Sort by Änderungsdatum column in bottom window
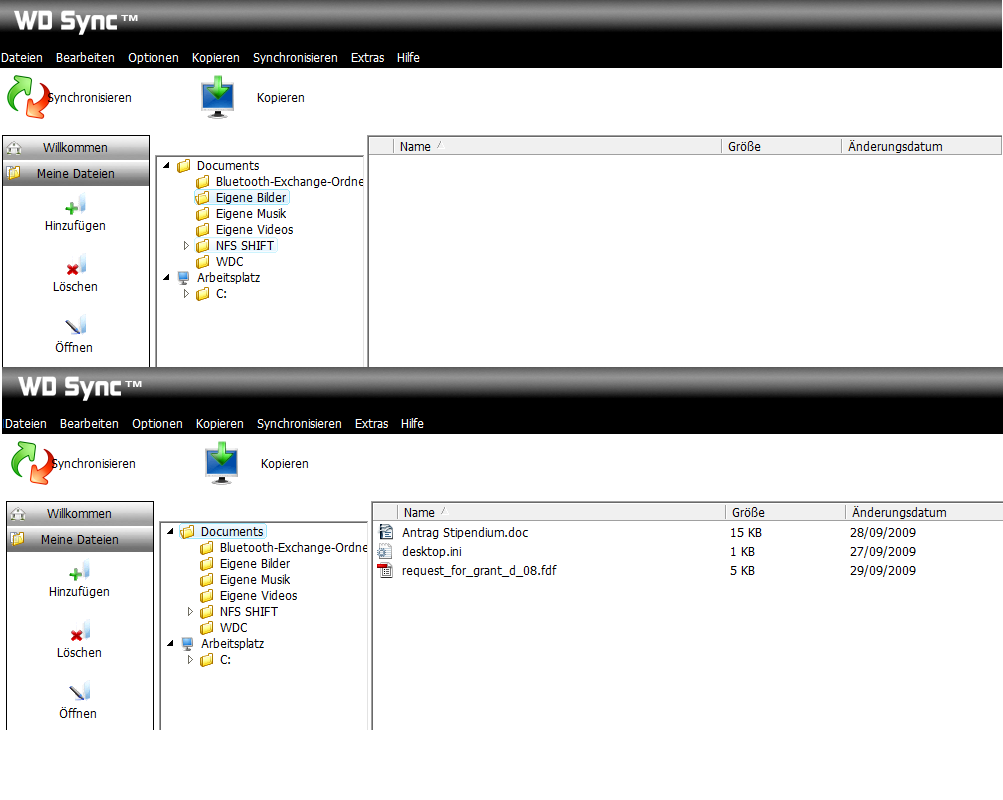 (x=924, y=512)
